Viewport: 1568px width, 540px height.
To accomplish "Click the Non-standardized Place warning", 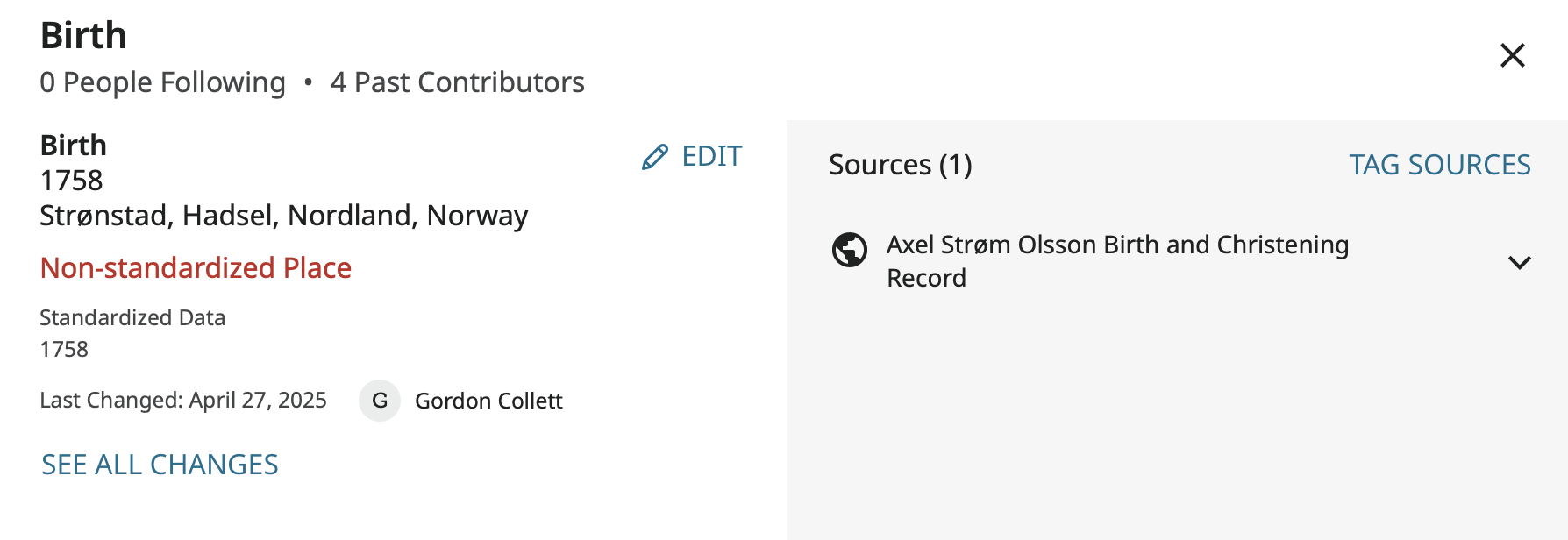I will pyautogui.click(x=196, y=267).
